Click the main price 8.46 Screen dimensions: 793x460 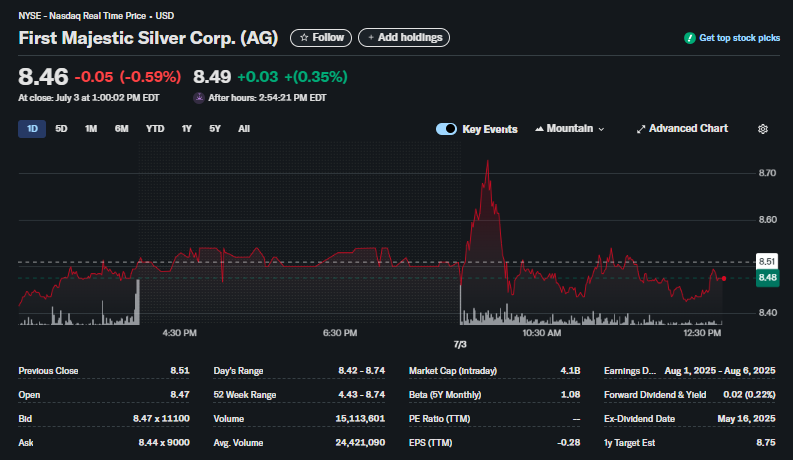43,77
